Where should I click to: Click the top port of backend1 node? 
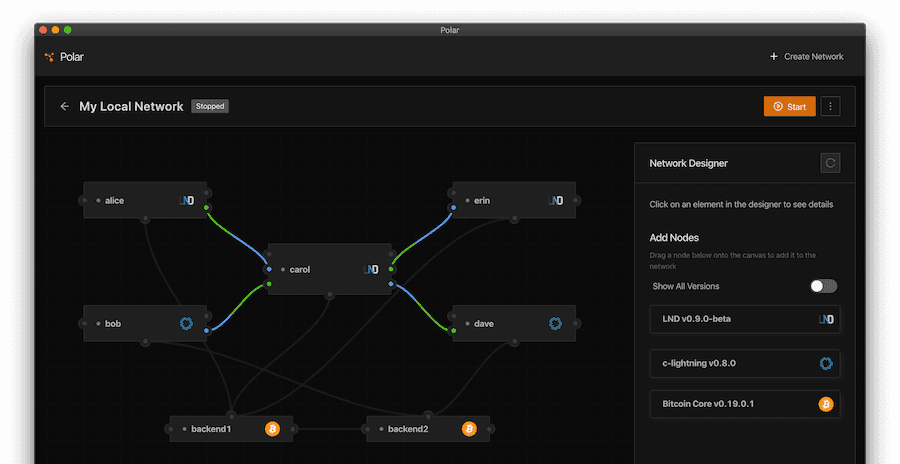pos(231,415)
